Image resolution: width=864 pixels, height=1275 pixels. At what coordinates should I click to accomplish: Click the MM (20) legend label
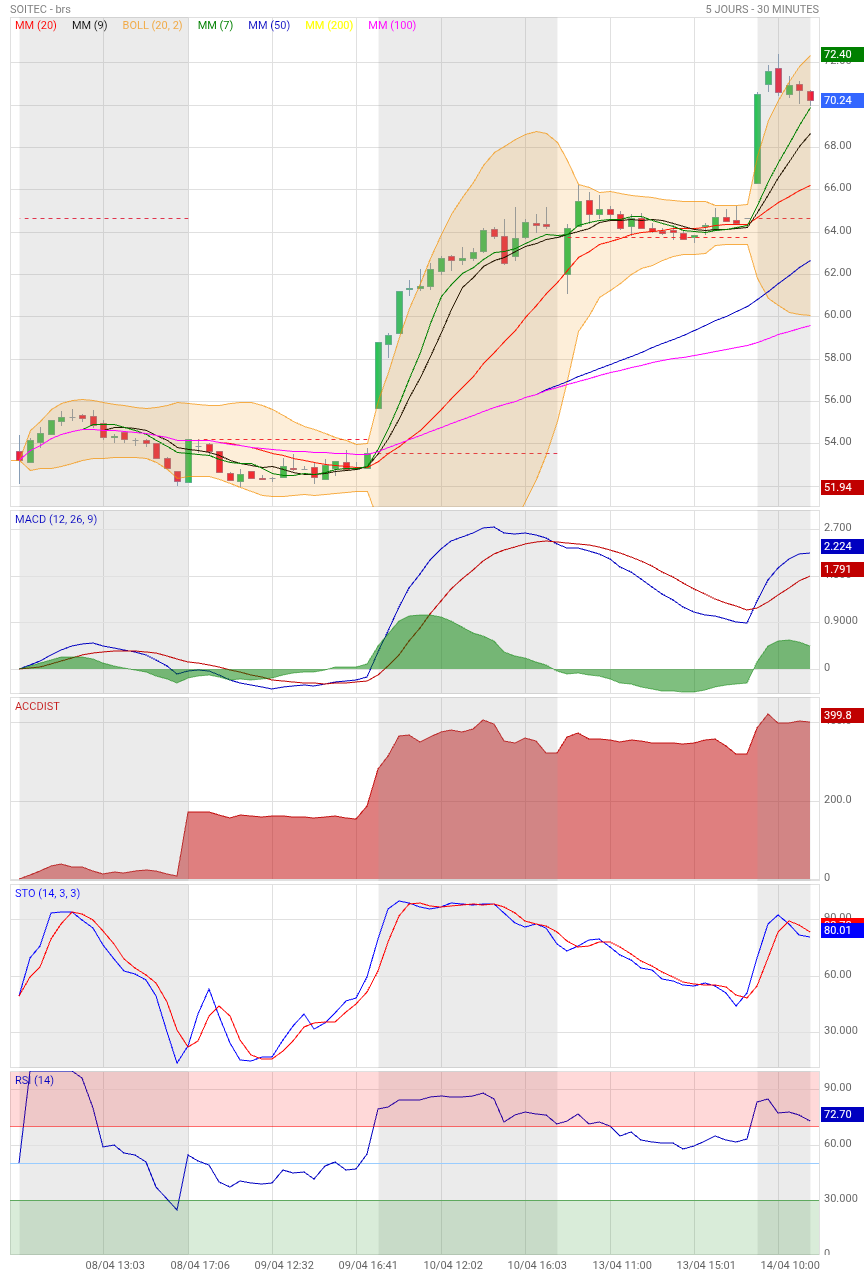pyautogui.click(x=36, y=25)
